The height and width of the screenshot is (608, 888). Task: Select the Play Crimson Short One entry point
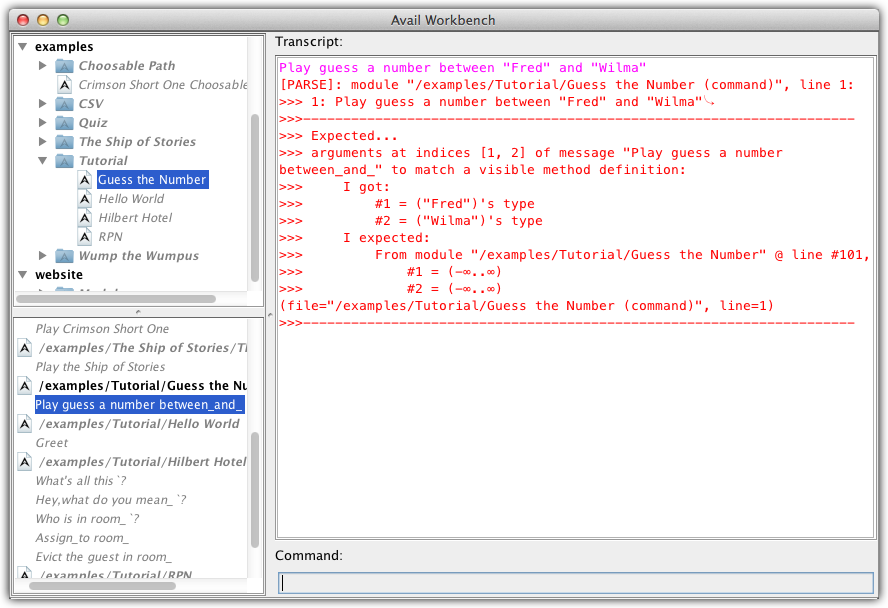[x=103, y=329]
